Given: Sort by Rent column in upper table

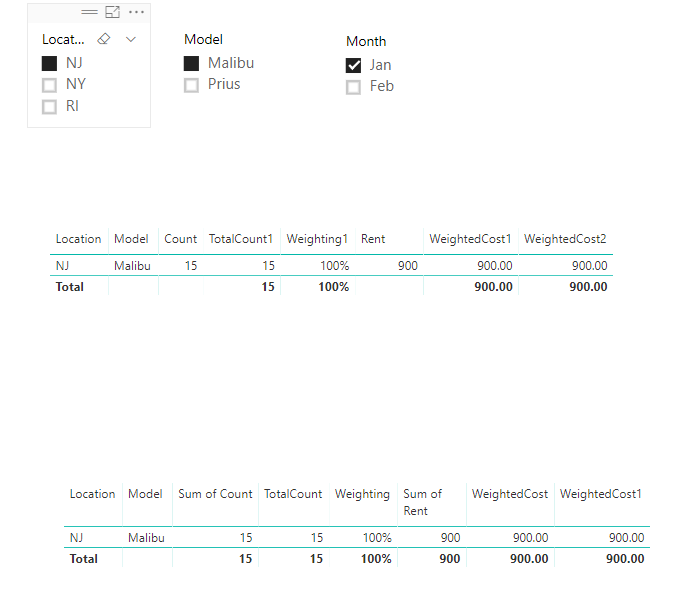Looking at the screenshot, I should (x=373, y=239).
